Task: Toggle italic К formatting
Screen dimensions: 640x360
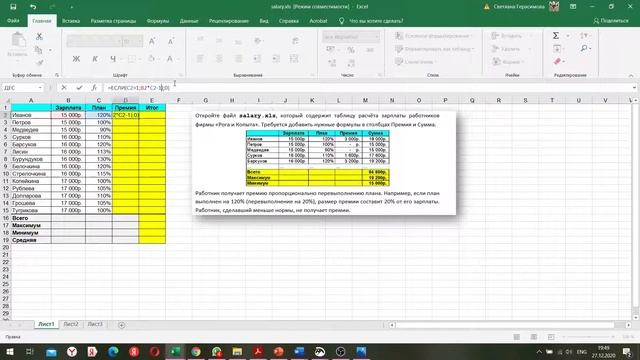Action: pos(95,59)
